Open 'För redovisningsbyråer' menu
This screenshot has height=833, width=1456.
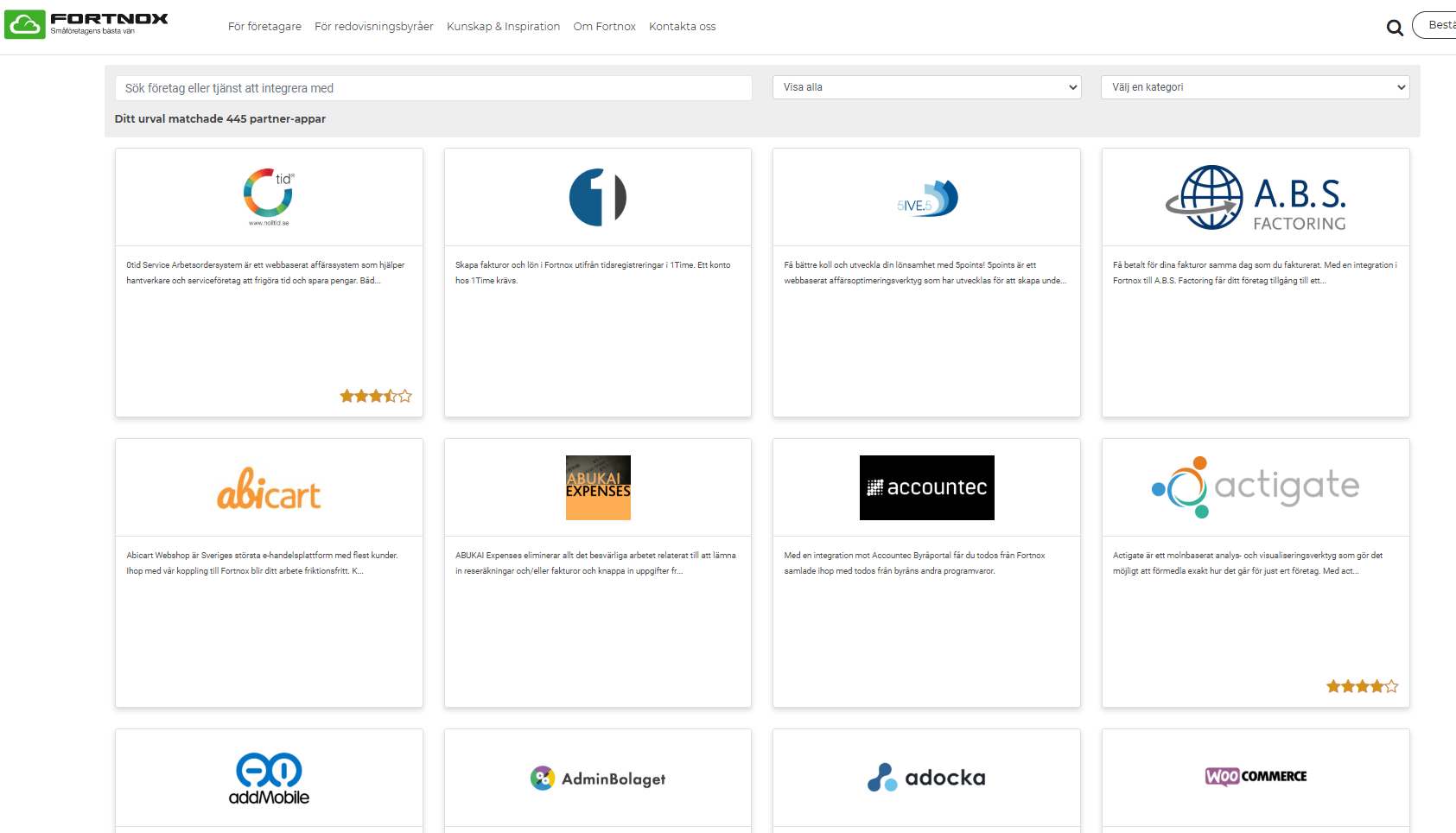(x=374, y=27)
